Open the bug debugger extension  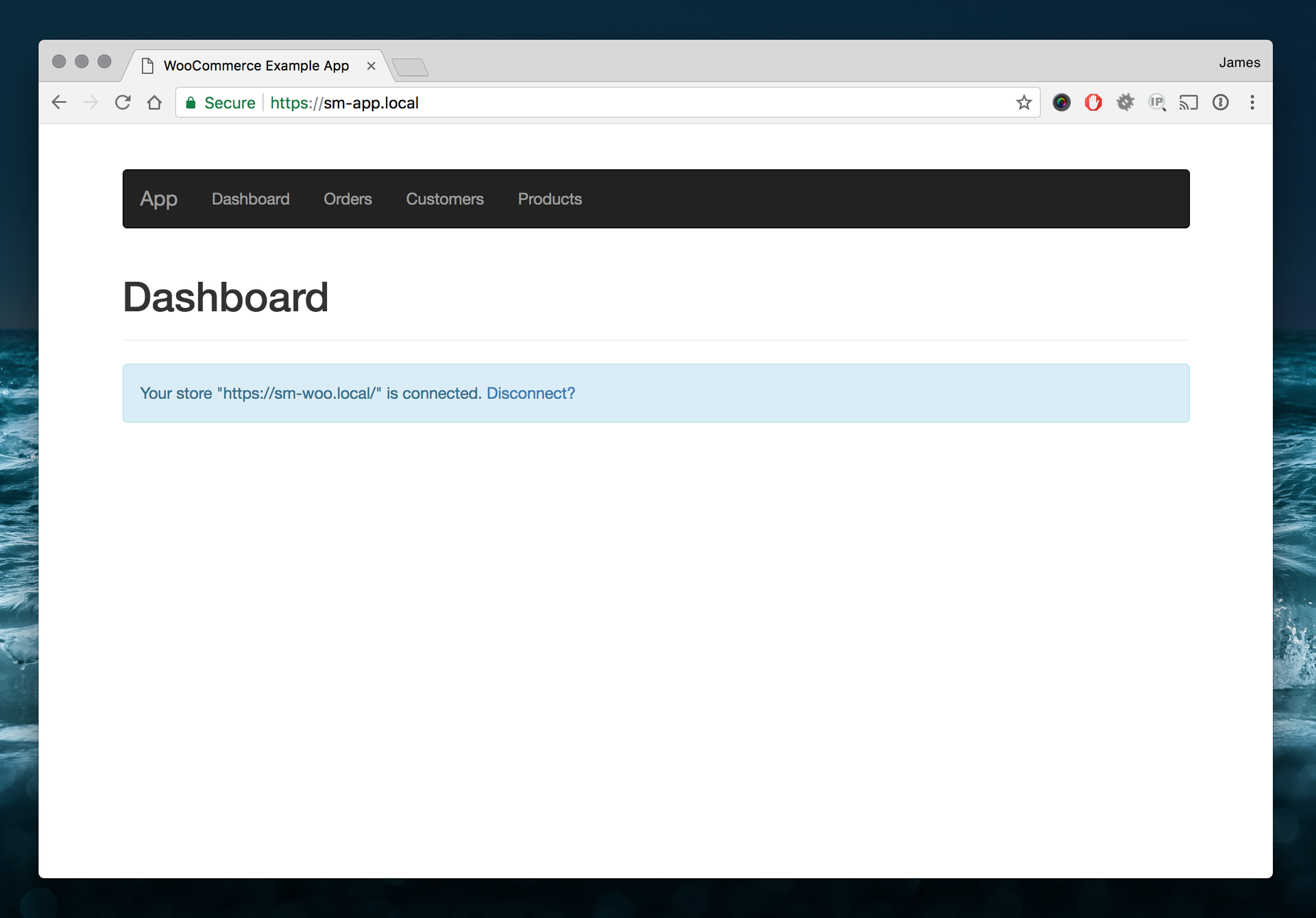coord(1126,102)
